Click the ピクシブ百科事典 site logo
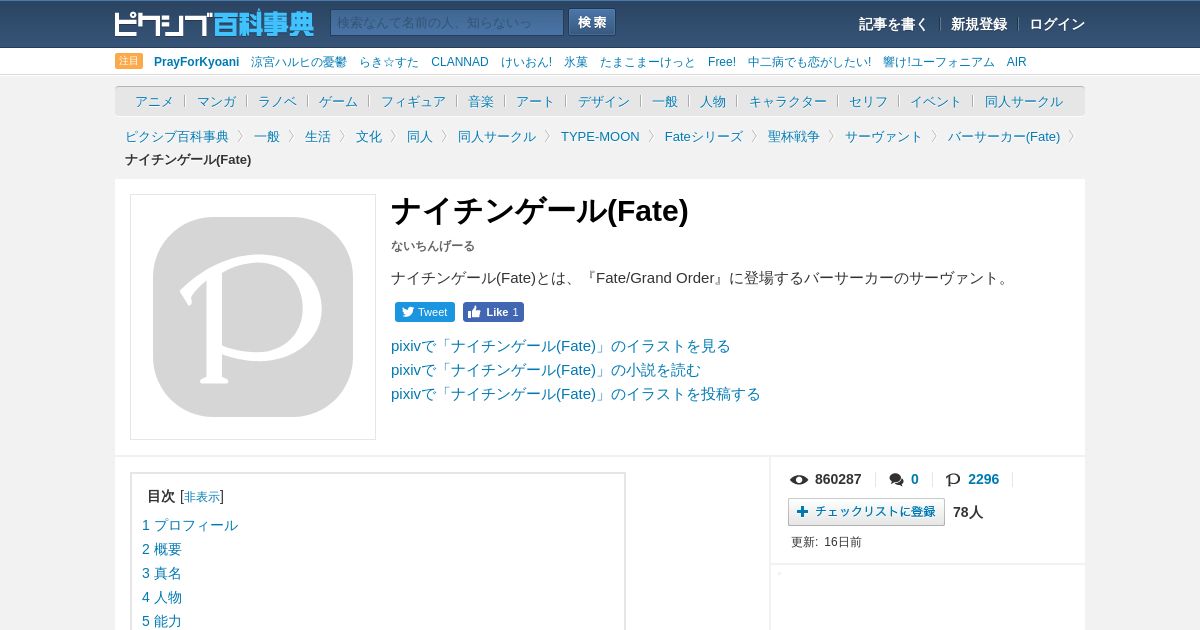 pyautogui.click(x=214, y=23)
